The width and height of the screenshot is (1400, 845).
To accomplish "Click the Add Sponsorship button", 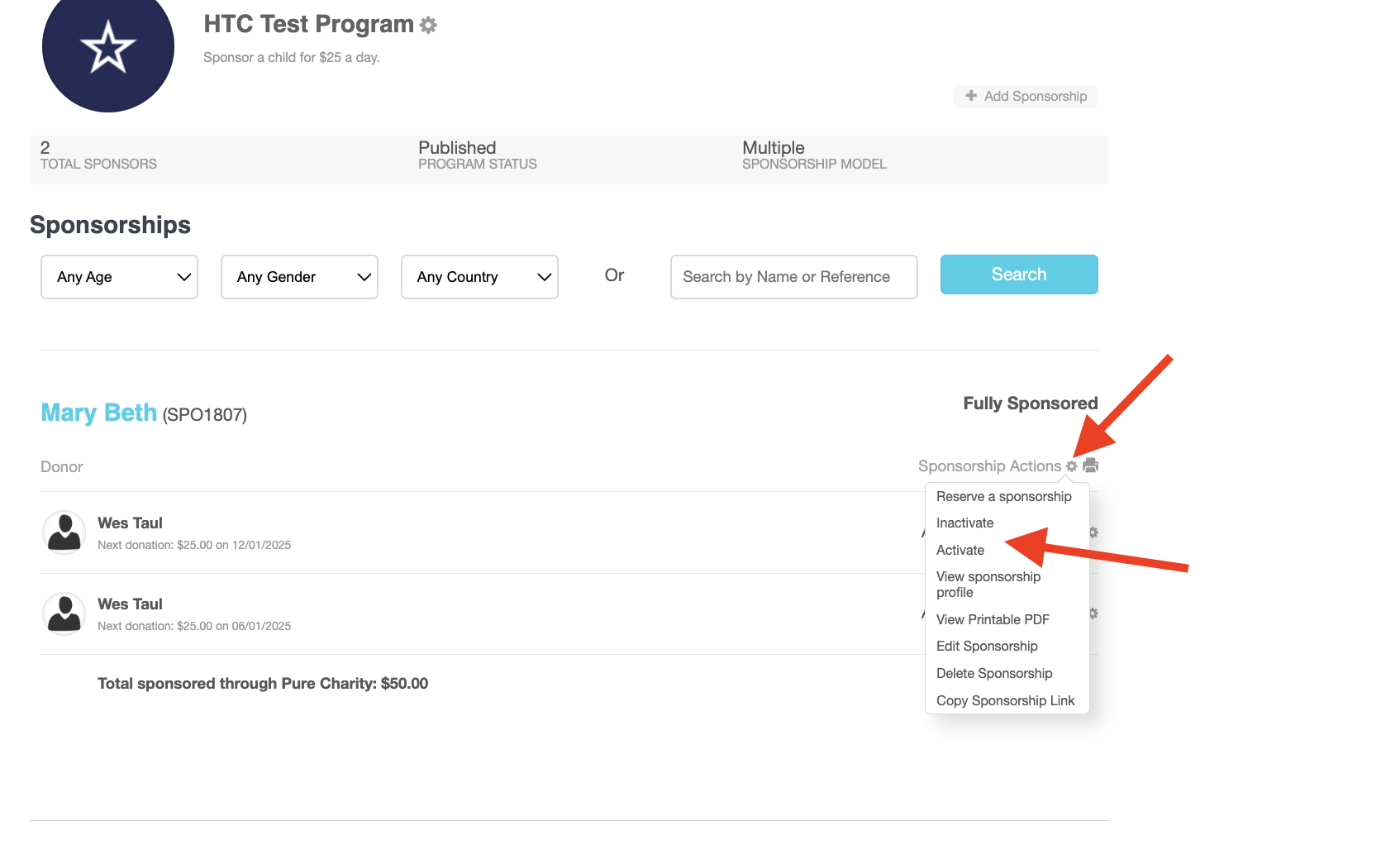I will pyautogui.click(x=1026, y=96).
